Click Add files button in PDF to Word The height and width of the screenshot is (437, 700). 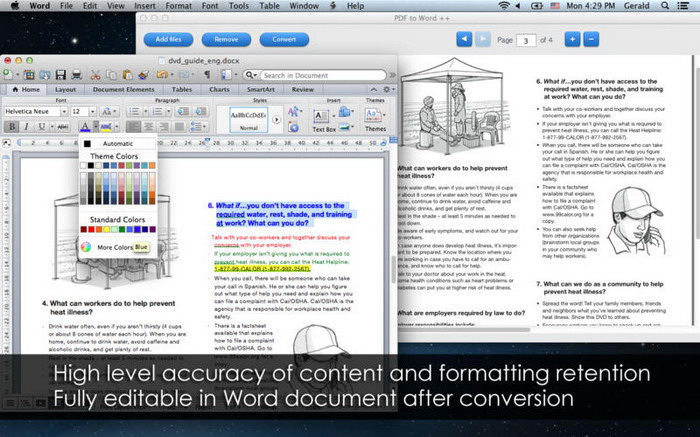pyautogui.click(x=168, y=39)
